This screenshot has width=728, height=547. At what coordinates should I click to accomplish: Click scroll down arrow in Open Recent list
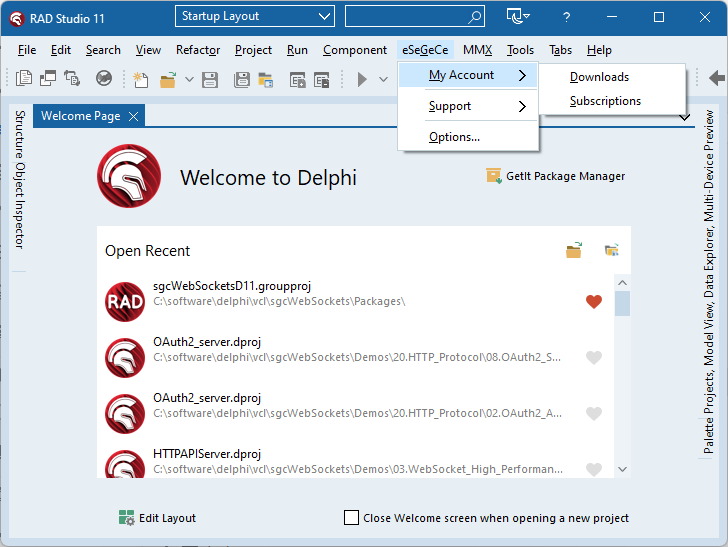(623, 469)
